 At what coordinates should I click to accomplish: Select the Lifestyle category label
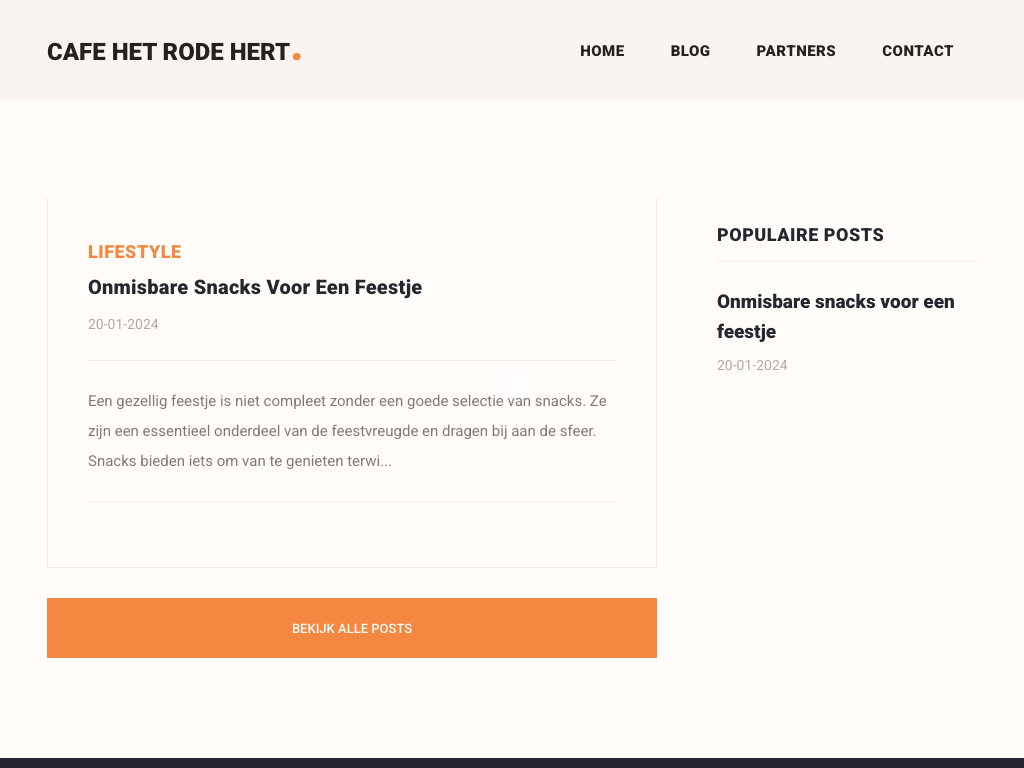pos(135,252)
